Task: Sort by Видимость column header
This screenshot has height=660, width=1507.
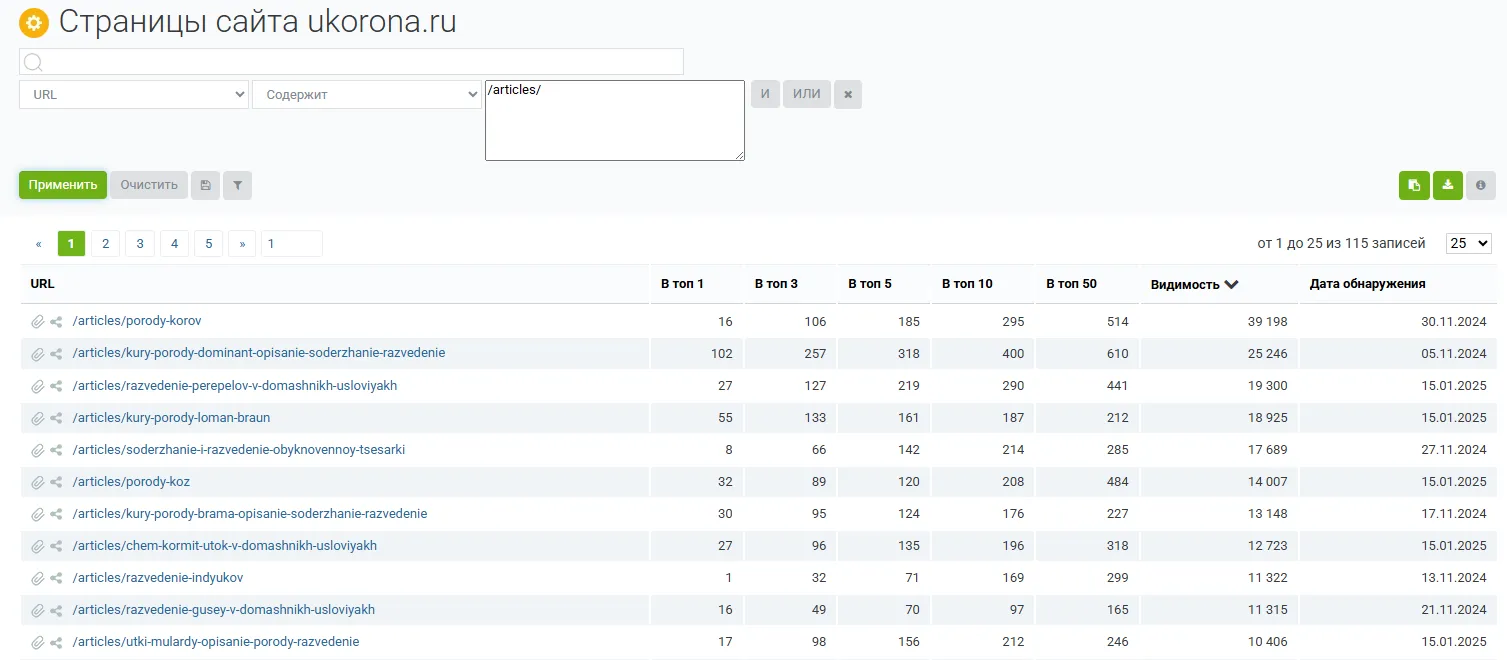Action: (1194, 284)
